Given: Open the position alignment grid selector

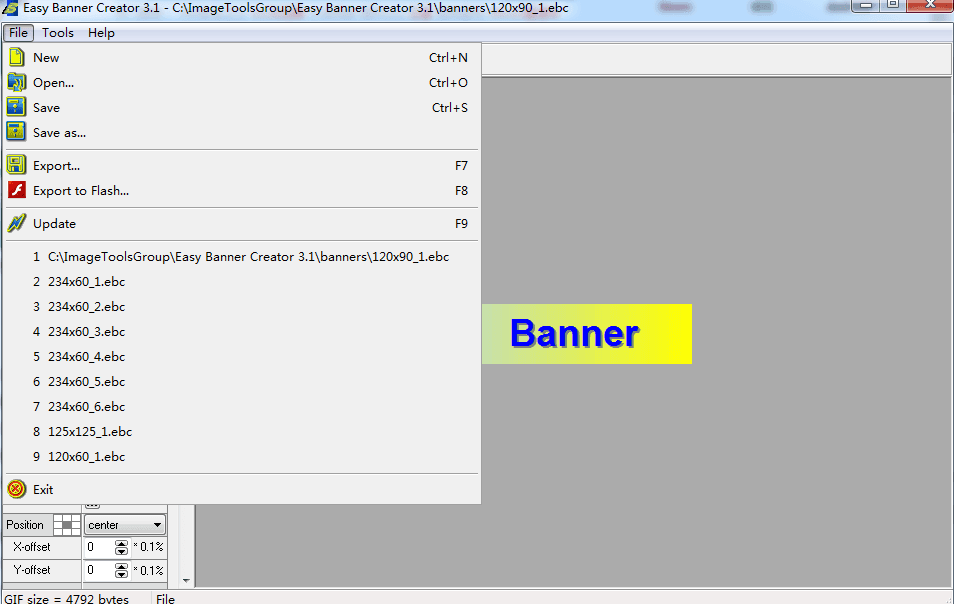Looking at the screenshot, I should tap(66, 524).
